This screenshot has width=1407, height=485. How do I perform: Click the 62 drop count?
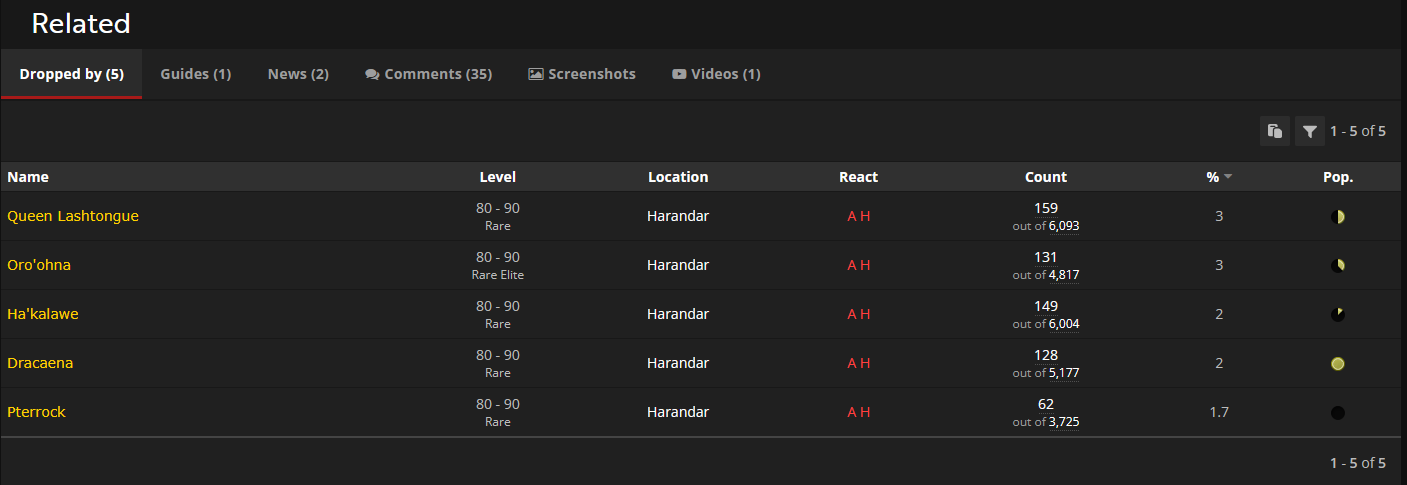pyautogui.click(x=1046, y=404)
